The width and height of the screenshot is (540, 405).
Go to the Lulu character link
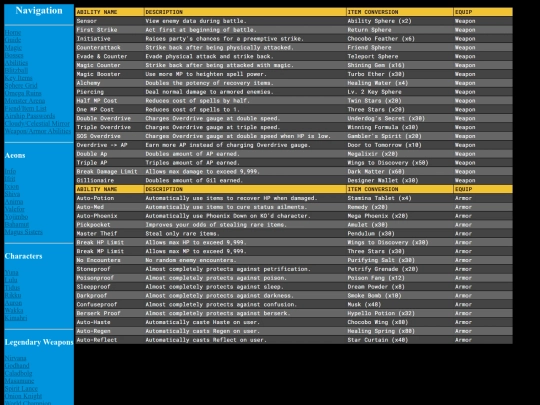click(11, 280)
